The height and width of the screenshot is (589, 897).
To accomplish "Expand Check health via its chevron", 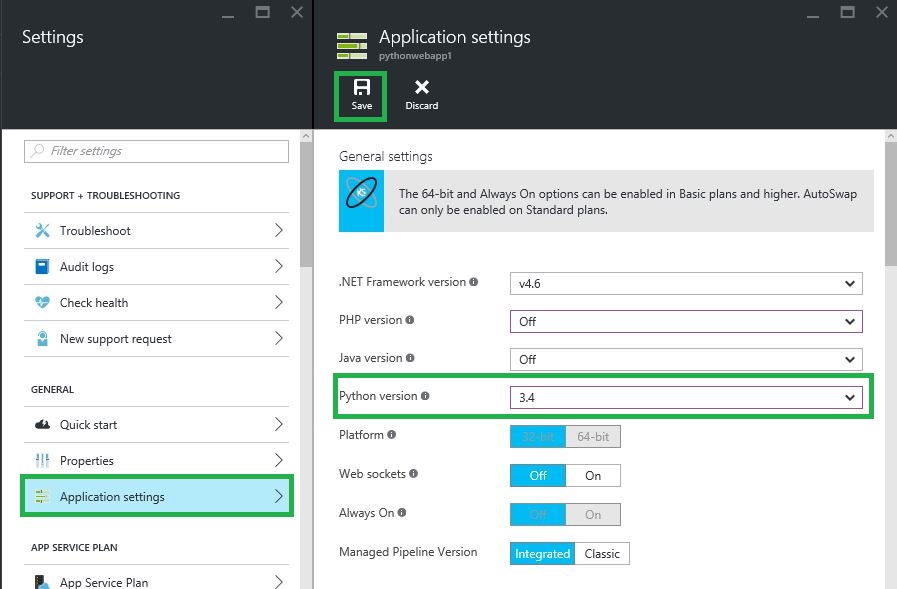I will [279, 303].
